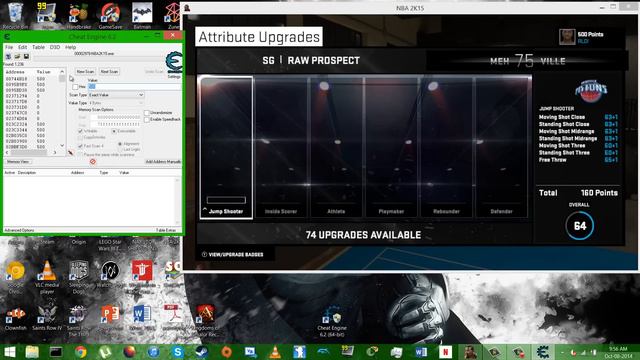Click the open-file folder icon in Cheat Engine
The width and height of the screenshot is (640, 360).
pos(17,56)
